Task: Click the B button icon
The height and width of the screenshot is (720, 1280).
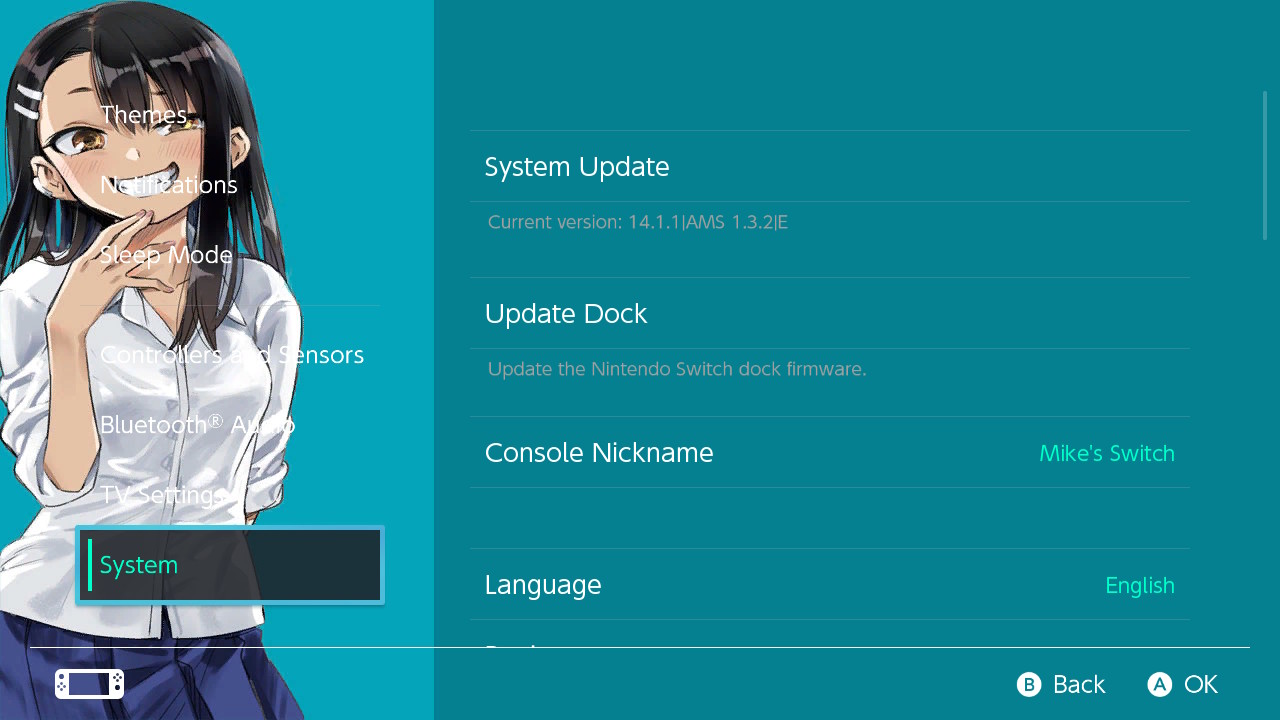Action: coord(1029,684)
